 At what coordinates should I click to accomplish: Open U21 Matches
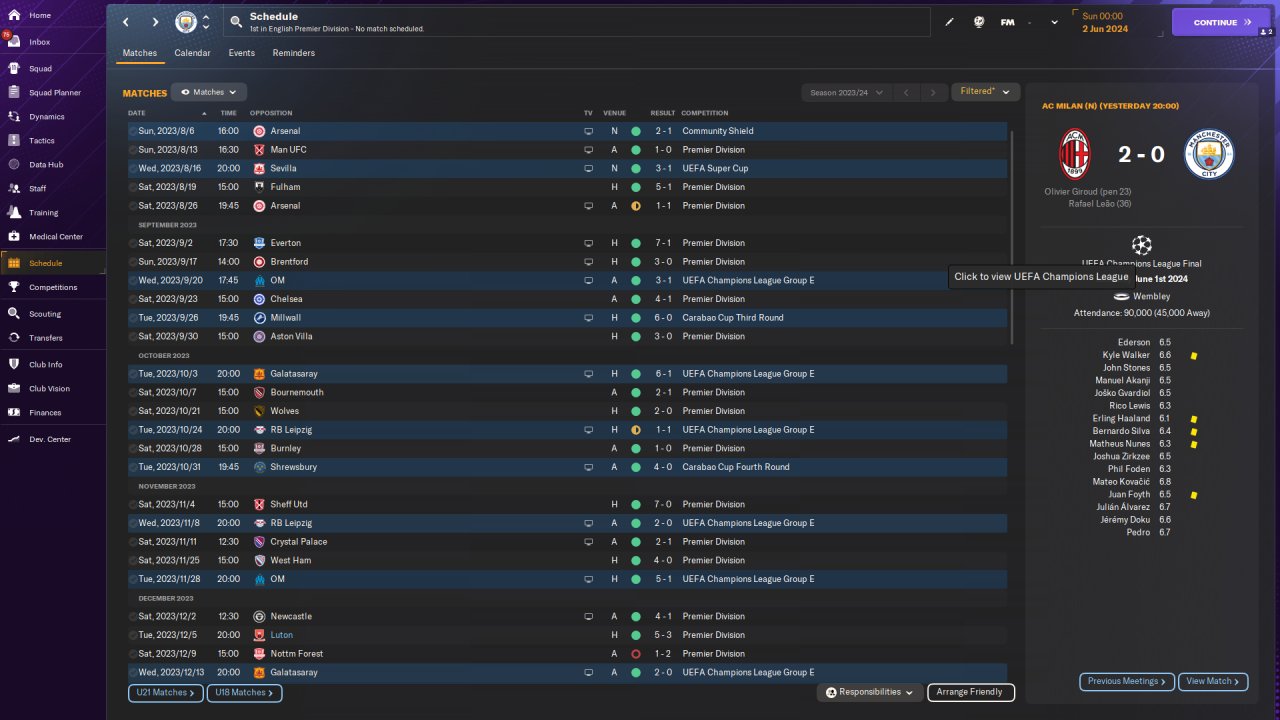(165, 692)
